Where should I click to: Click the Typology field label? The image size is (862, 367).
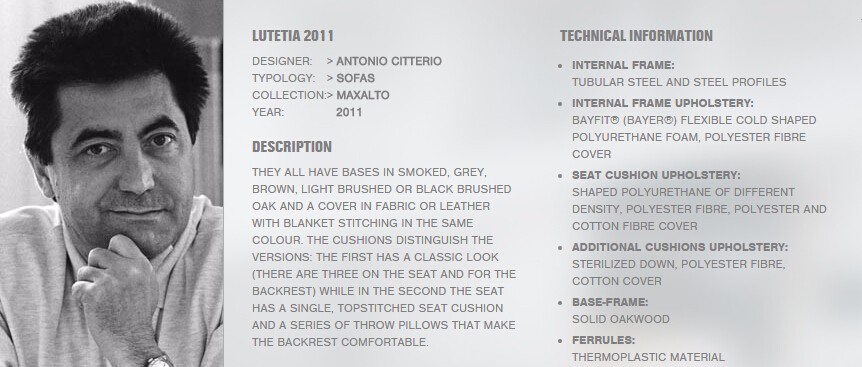click(x=283, y=78)
